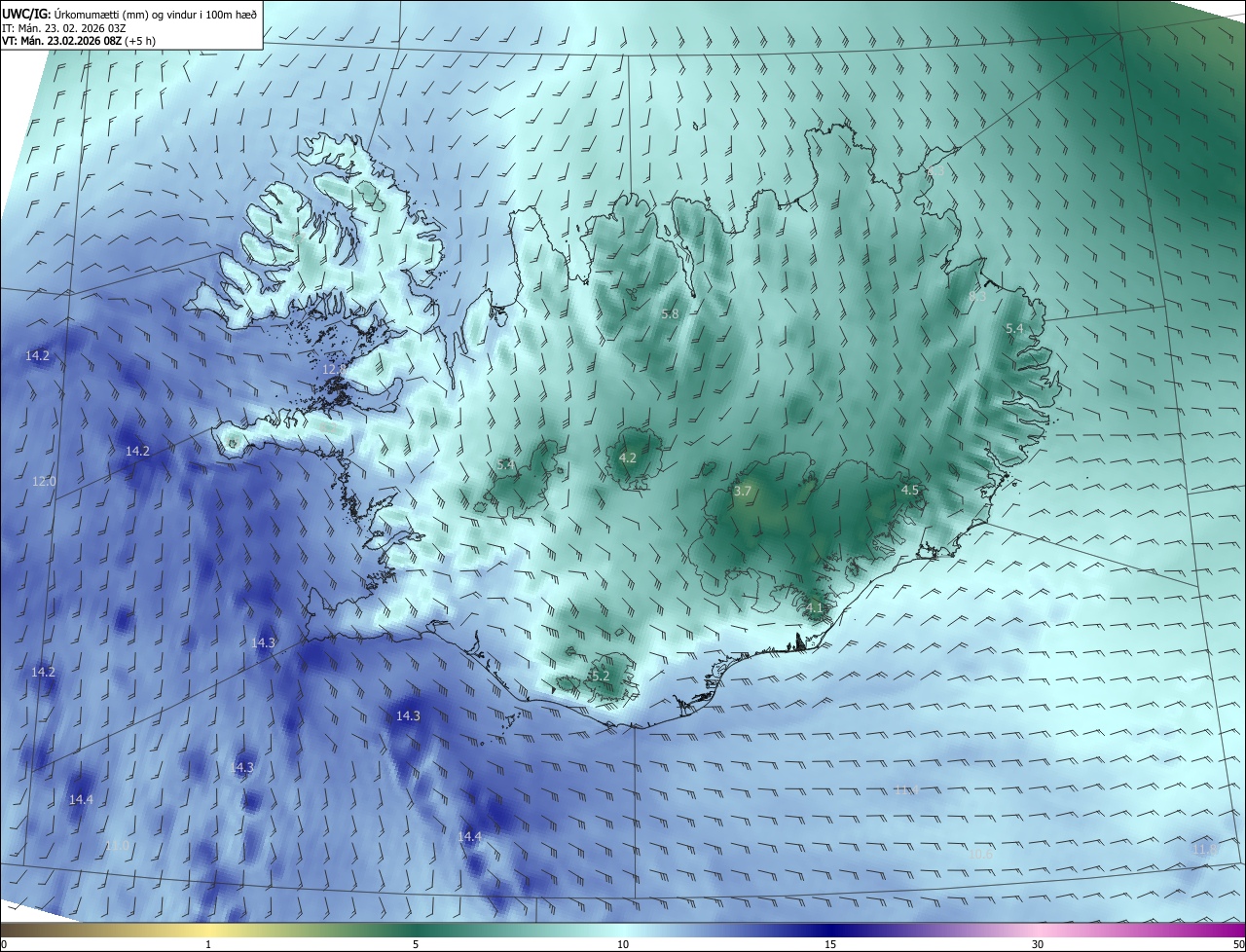The height and width of the screenshot is (952, 1246).
Task: Click the 11.8 value in the dark blue patch
Action: 1205,850
